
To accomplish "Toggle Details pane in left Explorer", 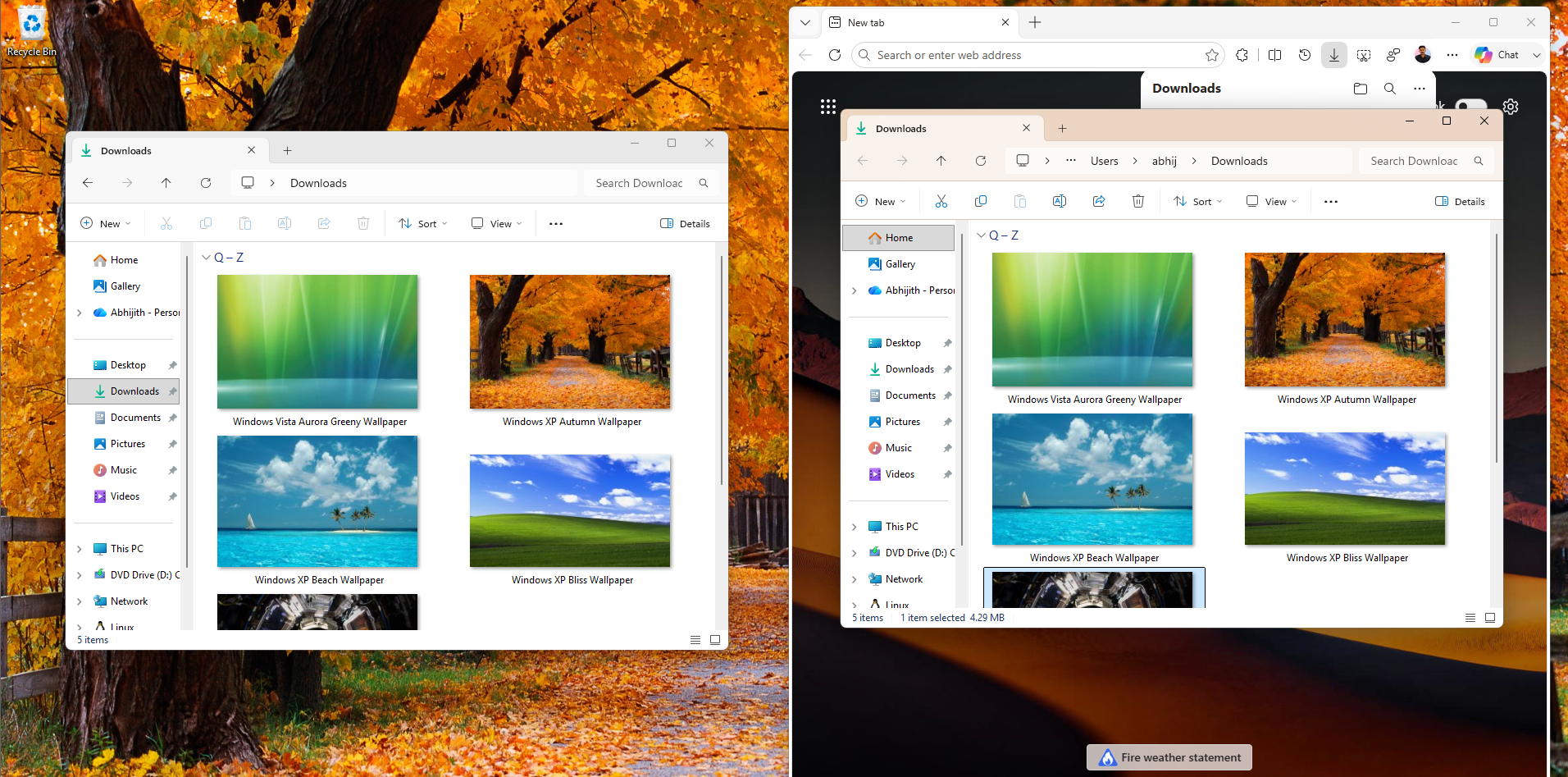I will (686, 223).
